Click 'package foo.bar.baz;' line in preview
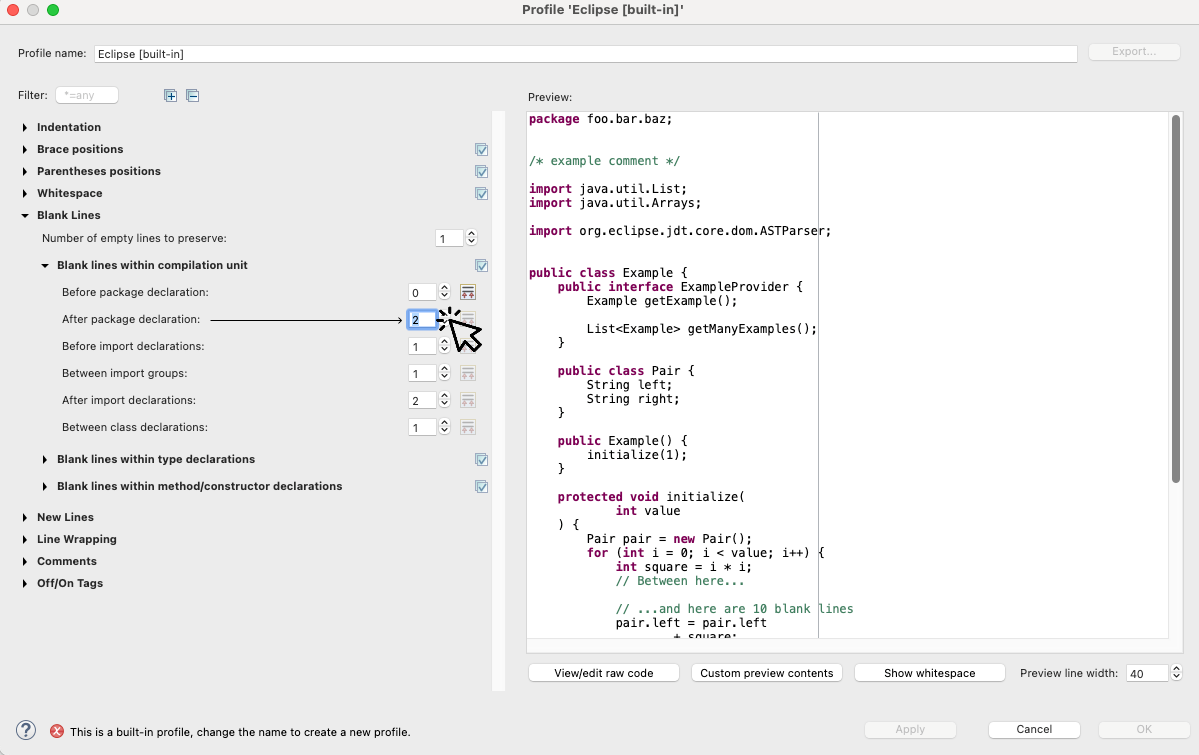 point(600,119)
